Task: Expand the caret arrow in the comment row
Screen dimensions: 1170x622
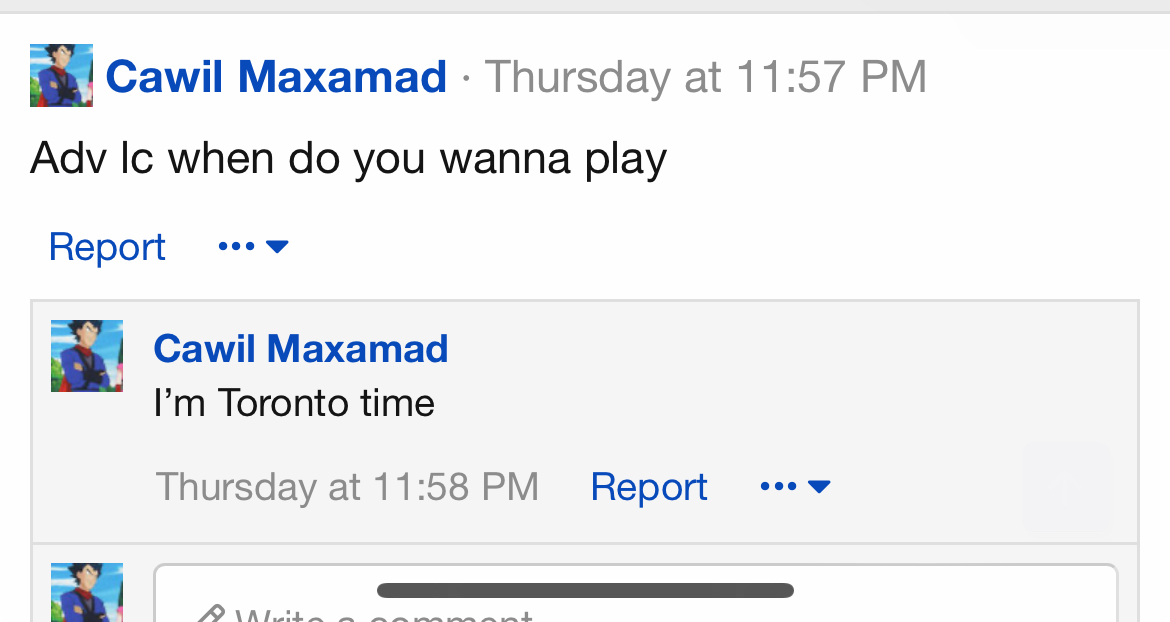Action: (x=819, y=487)
